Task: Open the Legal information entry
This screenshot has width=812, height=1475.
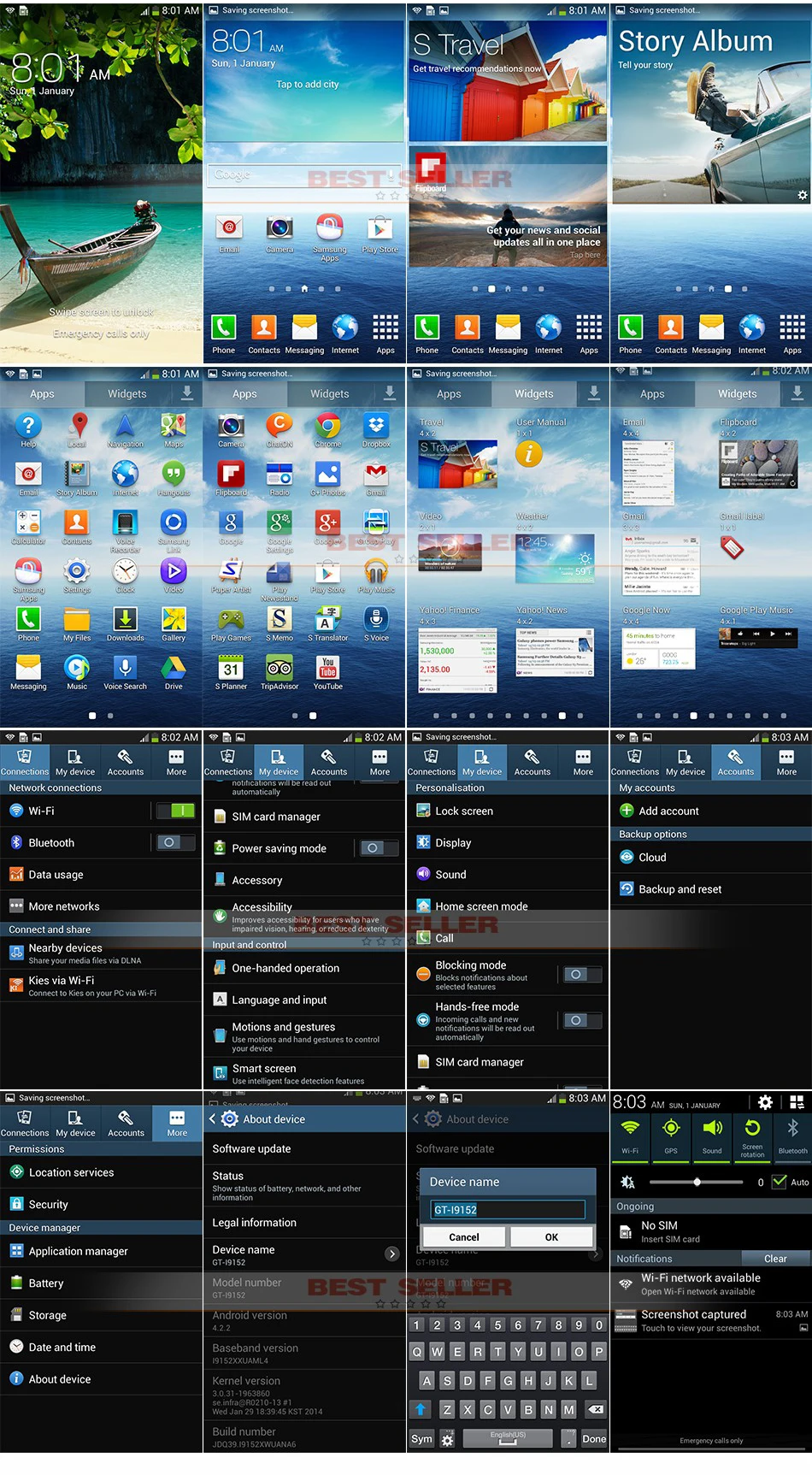Action: (x=304, y=1223)
